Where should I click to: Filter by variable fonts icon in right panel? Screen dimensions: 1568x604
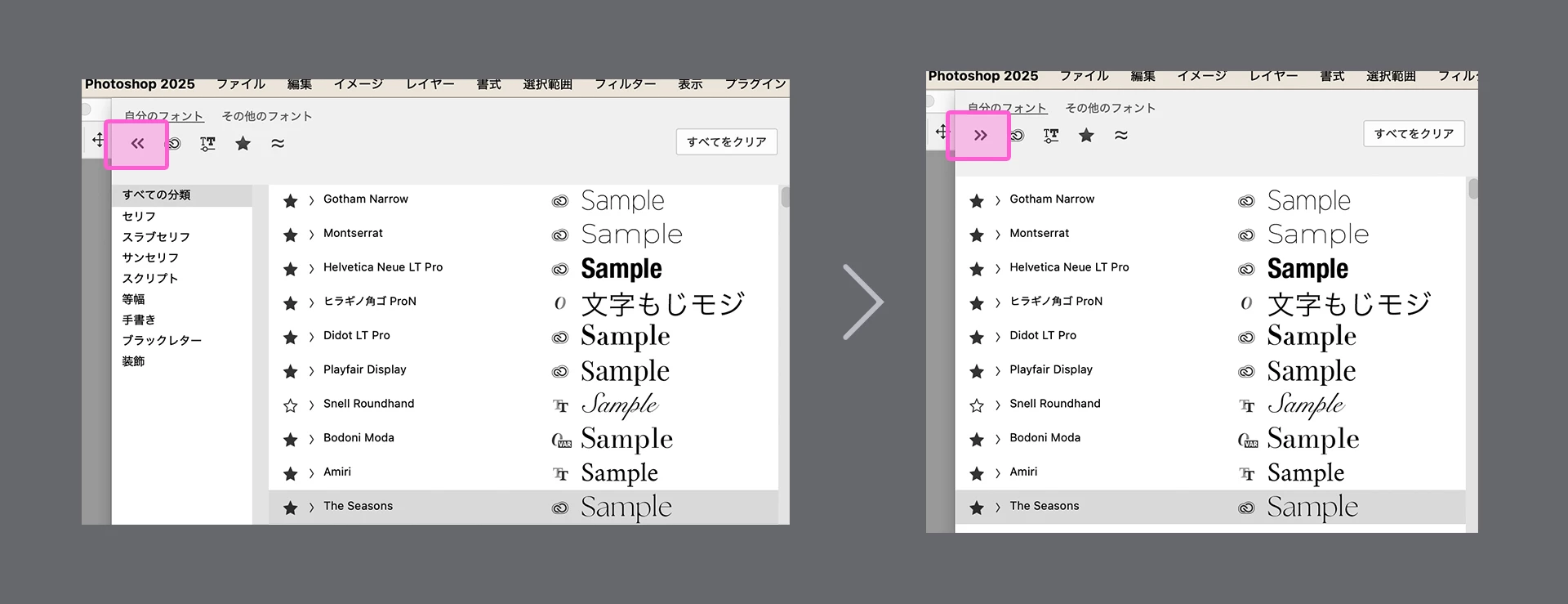point(1051,136)
